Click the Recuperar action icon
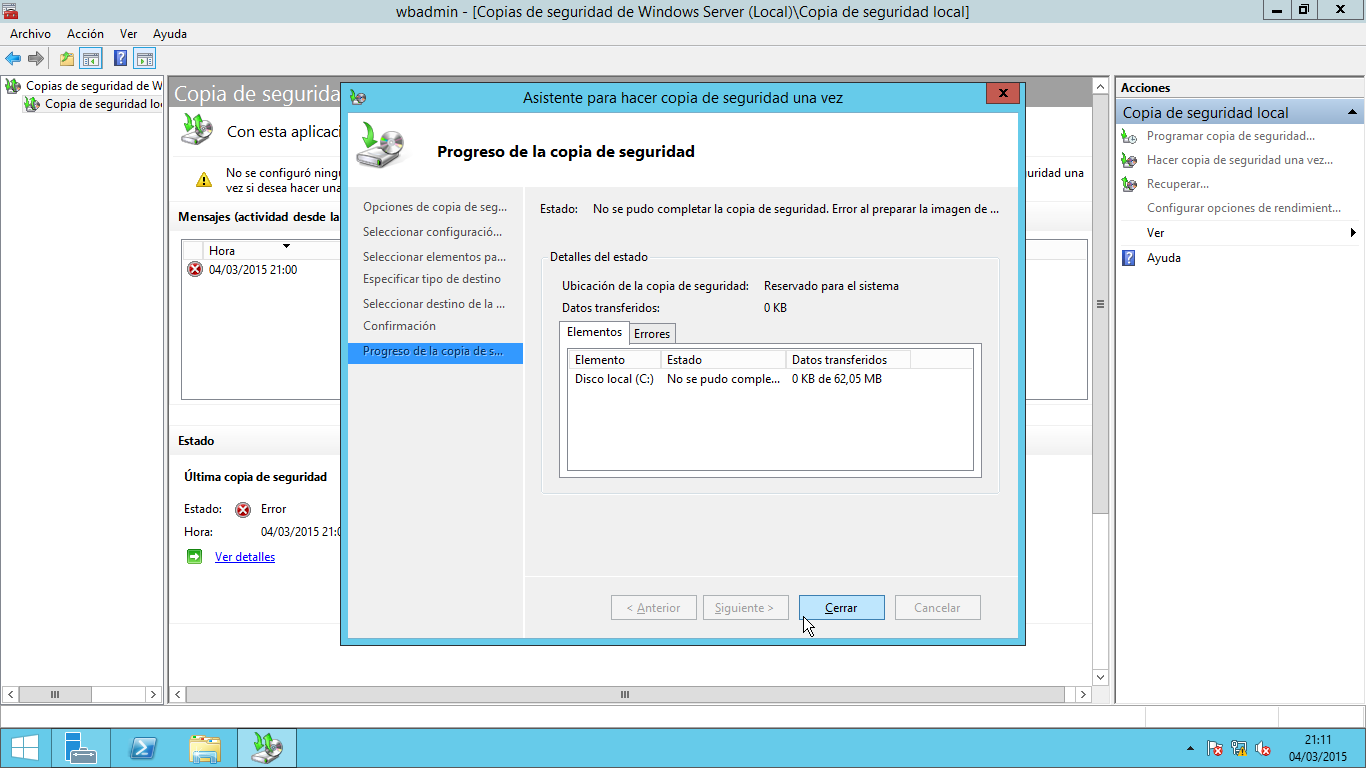This screenshot has width=1366, height=768. pyautogui.click(x=1130, y=184)
